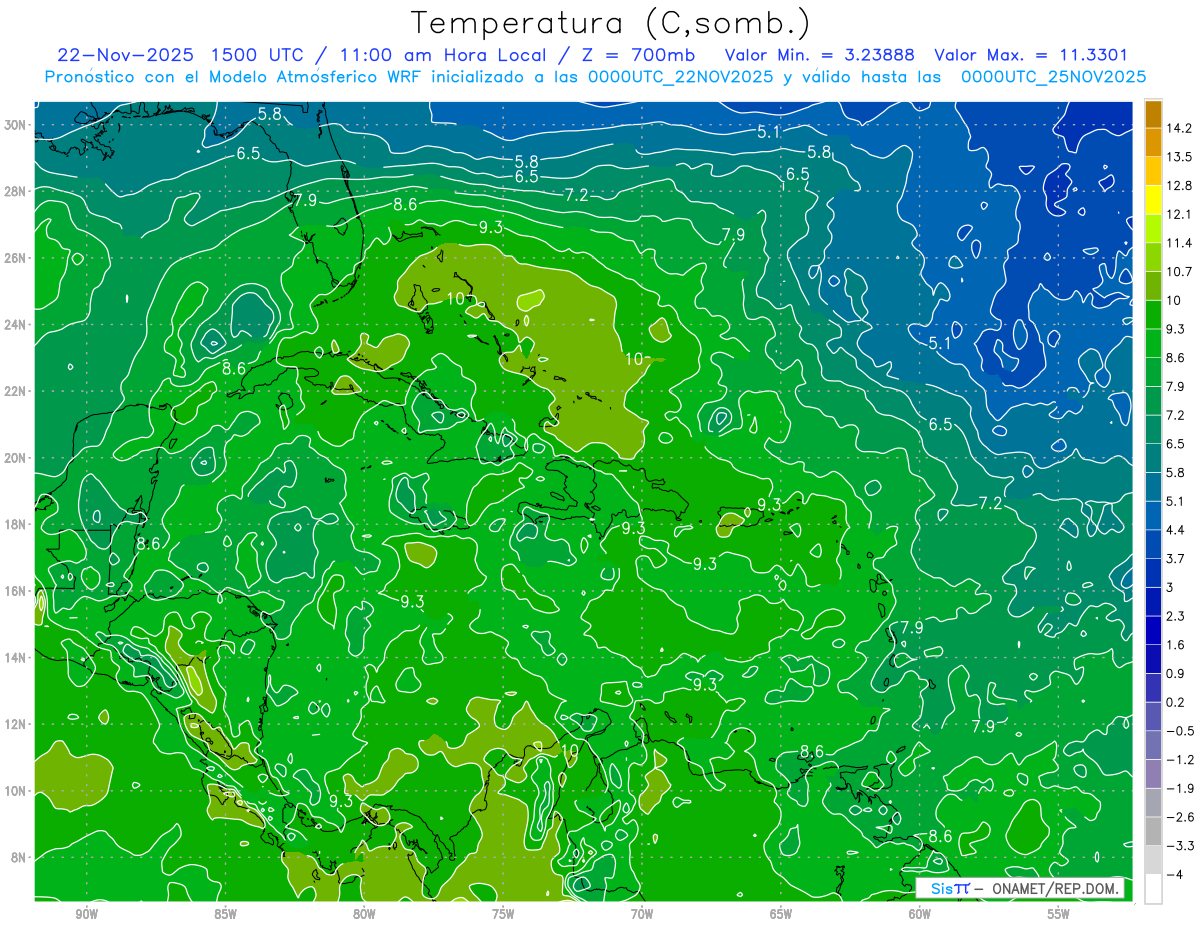The image size is (1200, 927).
Task: Click the 70W longitude axis label
Action: [642, 914]
